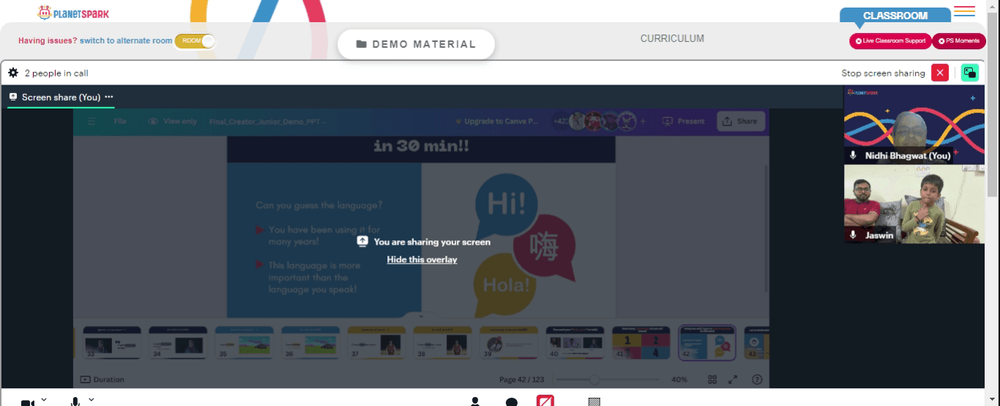This screenshot has width=1000, height=406.
Task: Click the Canva Present button
Action: [683, 121]
